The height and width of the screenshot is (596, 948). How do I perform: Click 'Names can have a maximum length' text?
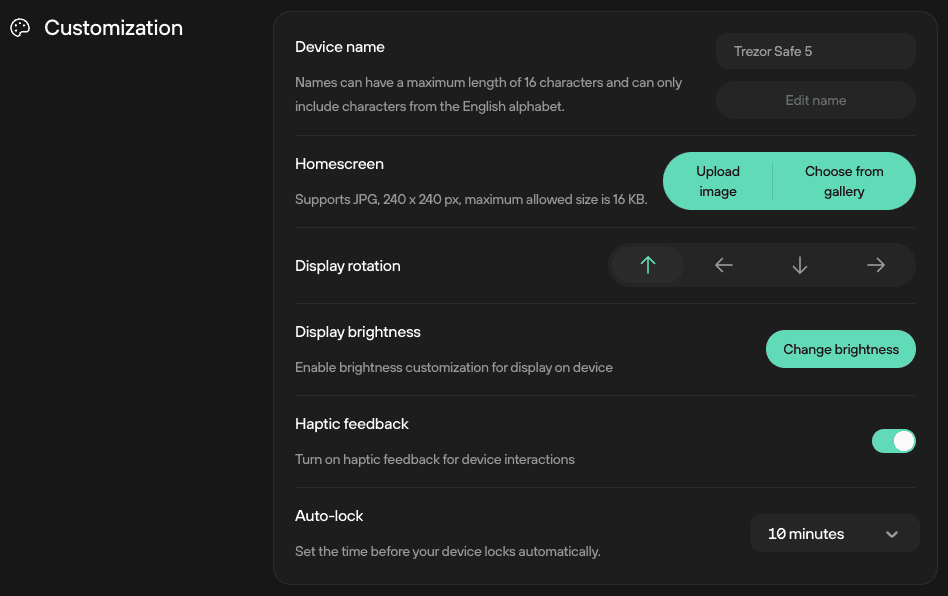click(x=489, y=94)
